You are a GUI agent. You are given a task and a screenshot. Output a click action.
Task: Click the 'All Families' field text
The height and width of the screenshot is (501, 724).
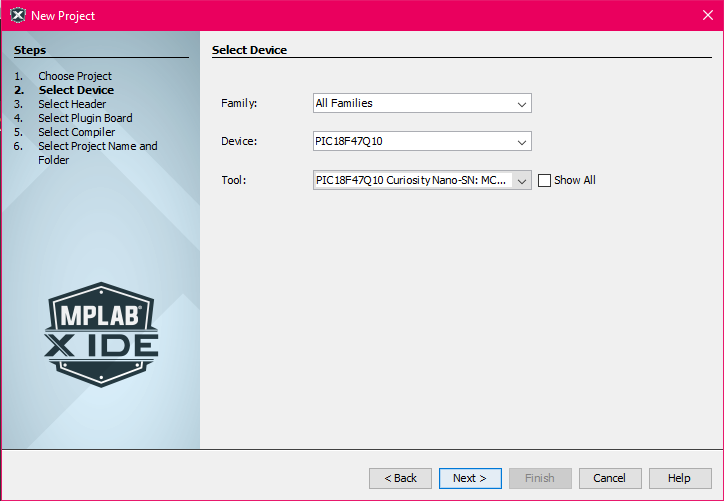344,103
